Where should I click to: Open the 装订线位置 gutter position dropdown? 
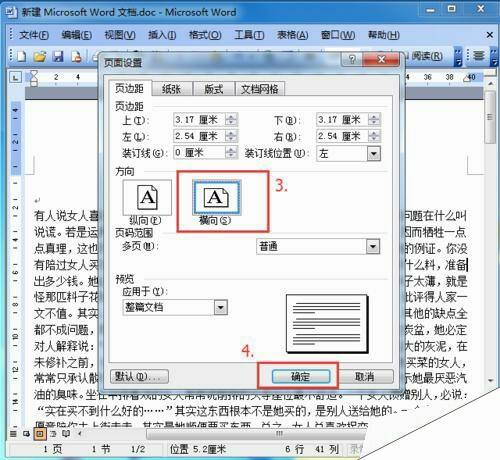point(374,154)
